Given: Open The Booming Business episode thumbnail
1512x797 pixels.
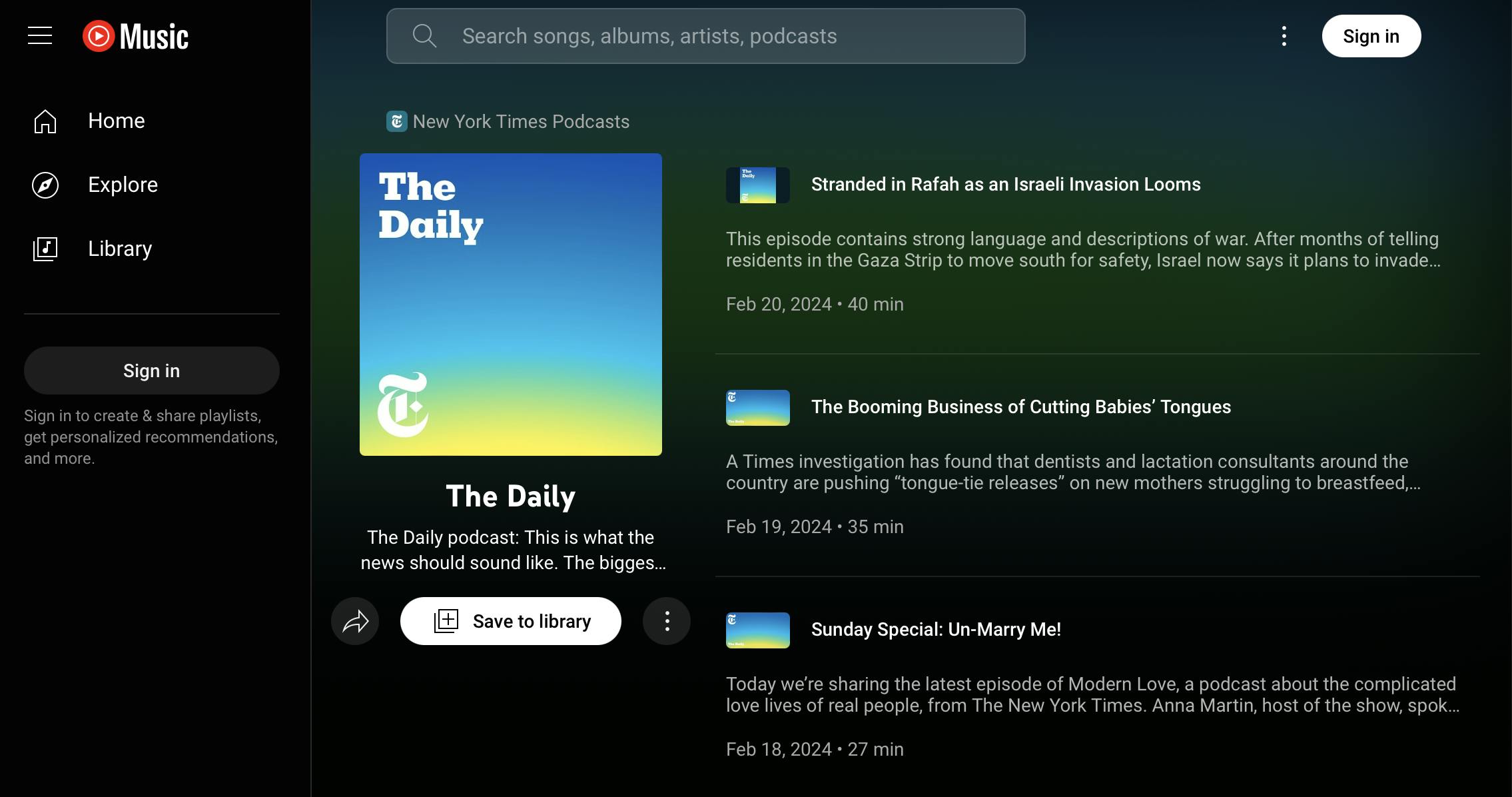Looking at the screenshot, I should click(757, 407).
